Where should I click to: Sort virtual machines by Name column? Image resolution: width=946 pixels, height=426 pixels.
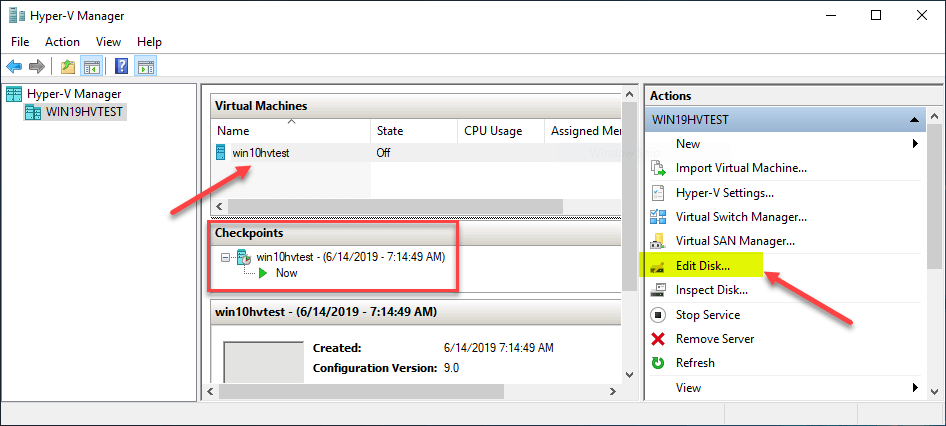[291, 131]
